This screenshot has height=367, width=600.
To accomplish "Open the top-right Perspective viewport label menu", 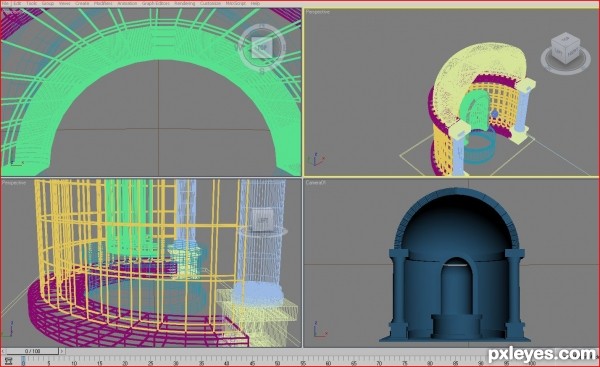I will 317,12.
